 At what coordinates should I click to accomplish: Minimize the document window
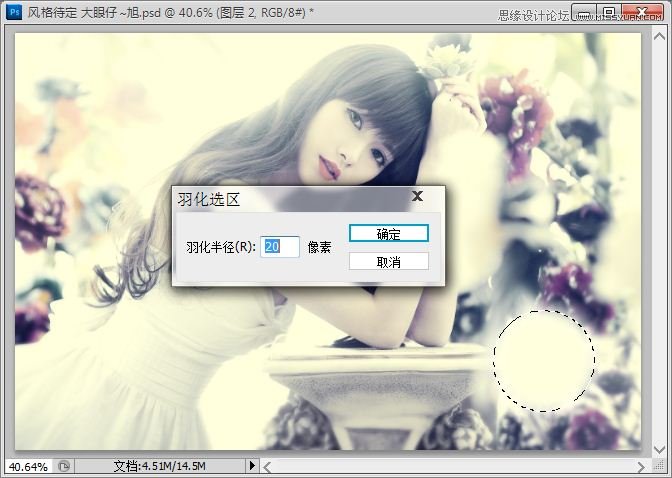(584, 13)
